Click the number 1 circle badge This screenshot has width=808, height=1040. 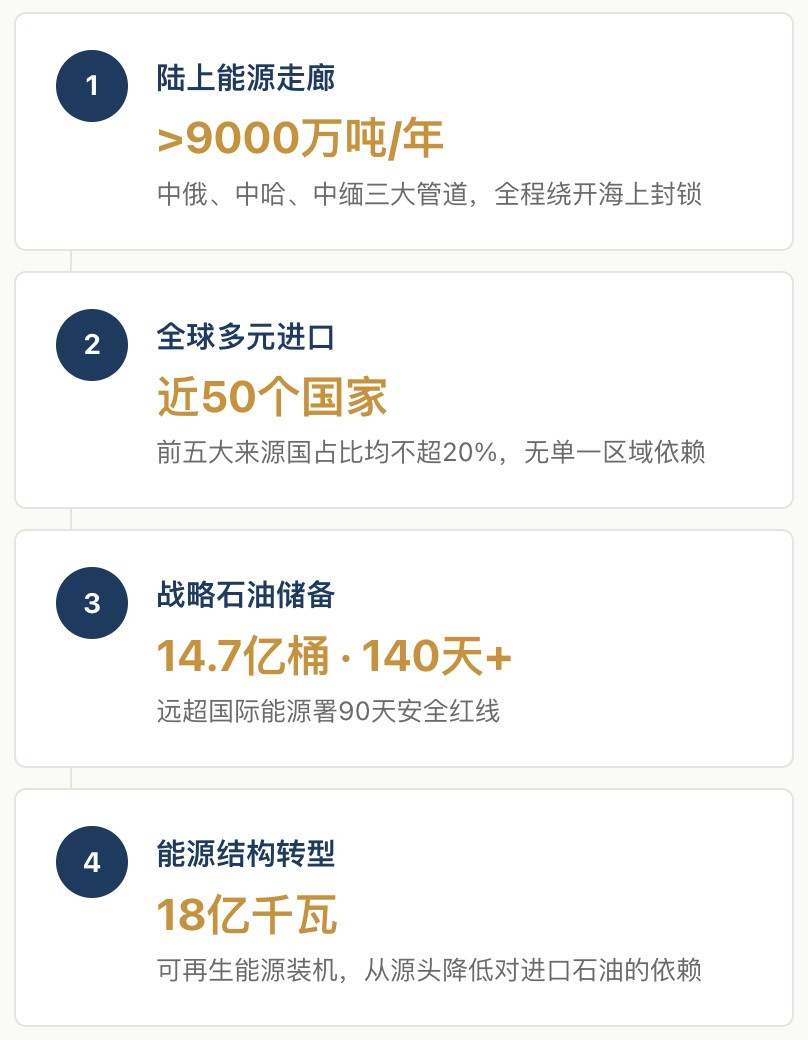[x=92, y=86]
